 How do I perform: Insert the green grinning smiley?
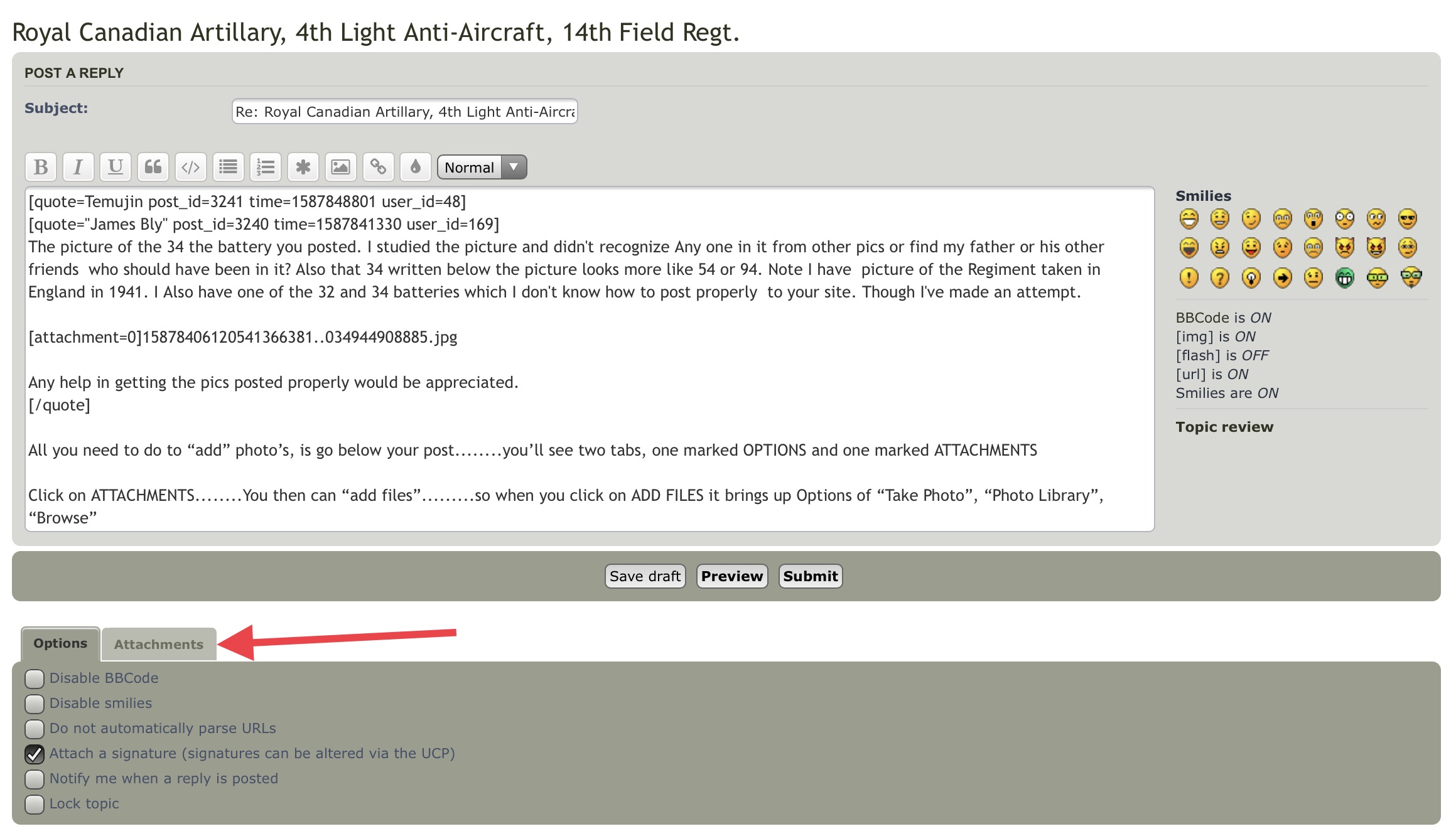[x=1344, y=277]
